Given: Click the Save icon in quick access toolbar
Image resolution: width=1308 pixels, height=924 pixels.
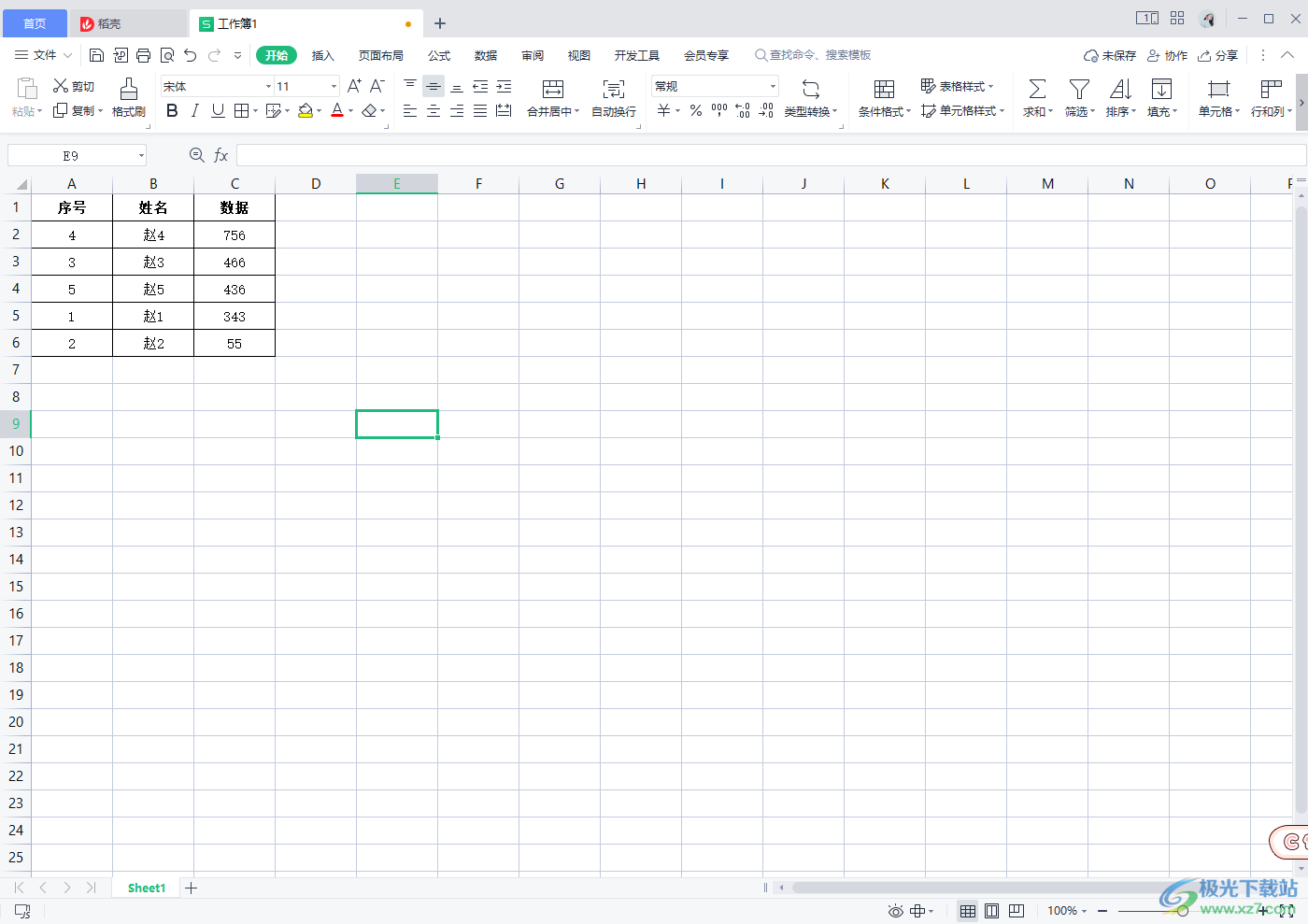Looking at the screenshot, I should (x=96, y=56).
